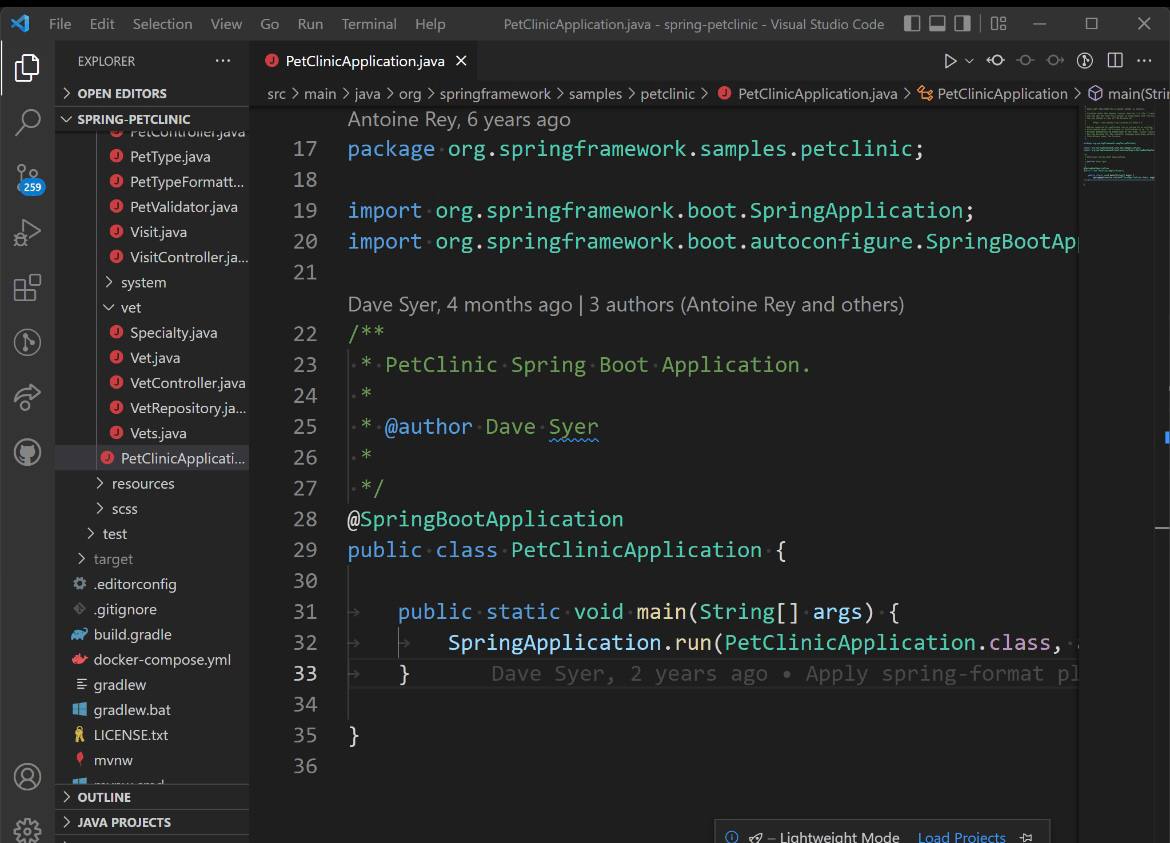This screenshot has width=1170, height=843.
Task: Select the PetClinicApplication.java editor tab
Action: click(364, 61)
